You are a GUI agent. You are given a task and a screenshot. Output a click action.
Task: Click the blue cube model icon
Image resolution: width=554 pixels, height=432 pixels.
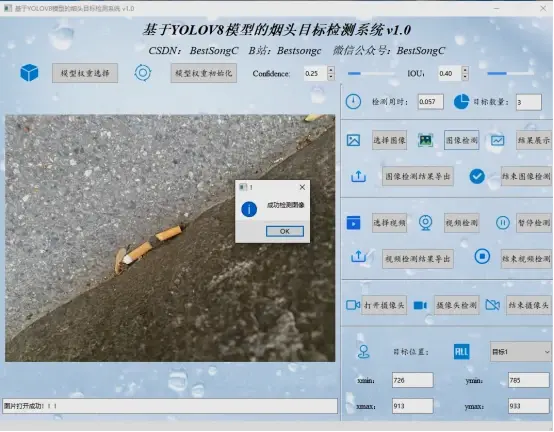coord(29,73)
